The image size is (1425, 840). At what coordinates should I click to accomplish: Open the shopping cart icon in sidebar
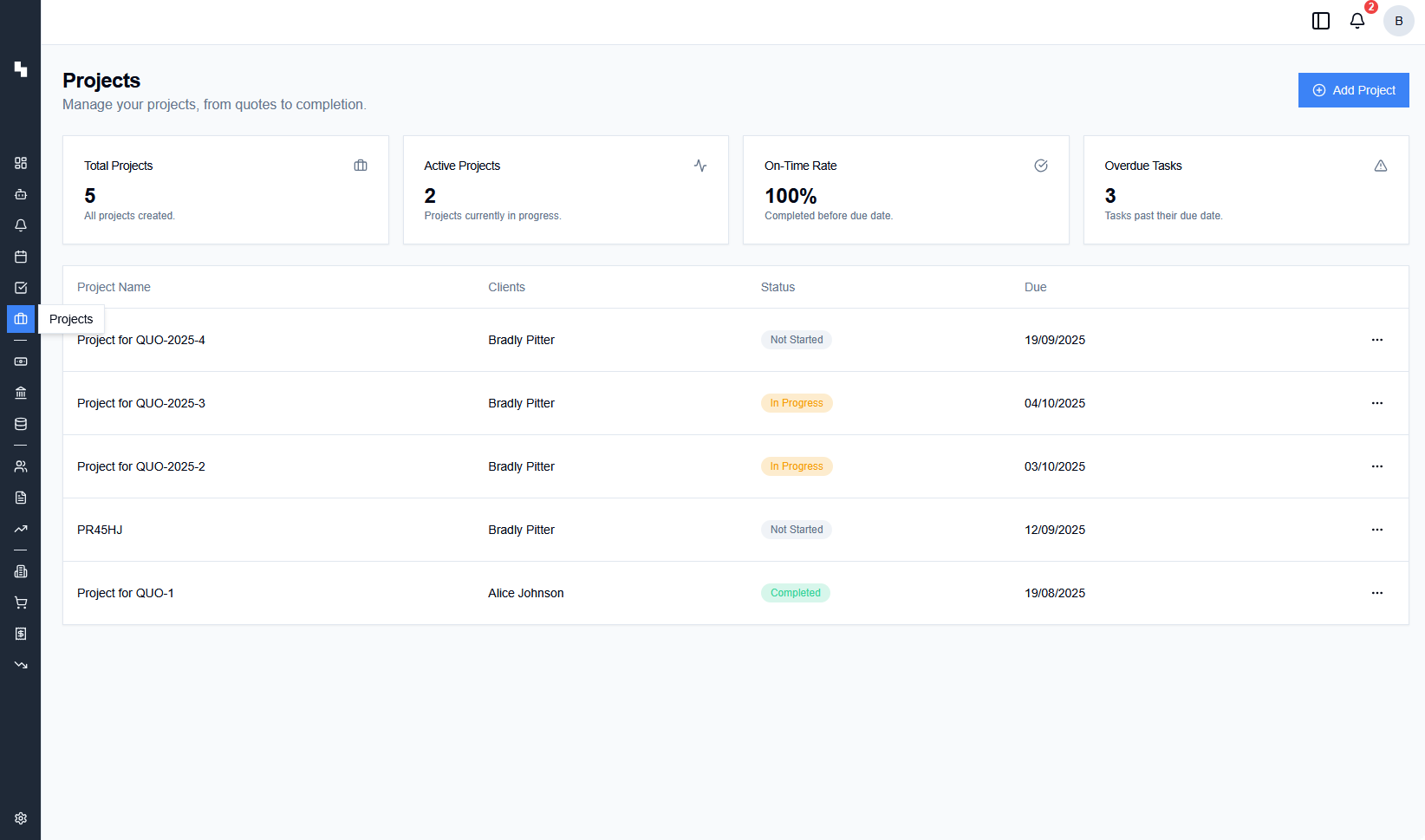(x=21, y=602)
